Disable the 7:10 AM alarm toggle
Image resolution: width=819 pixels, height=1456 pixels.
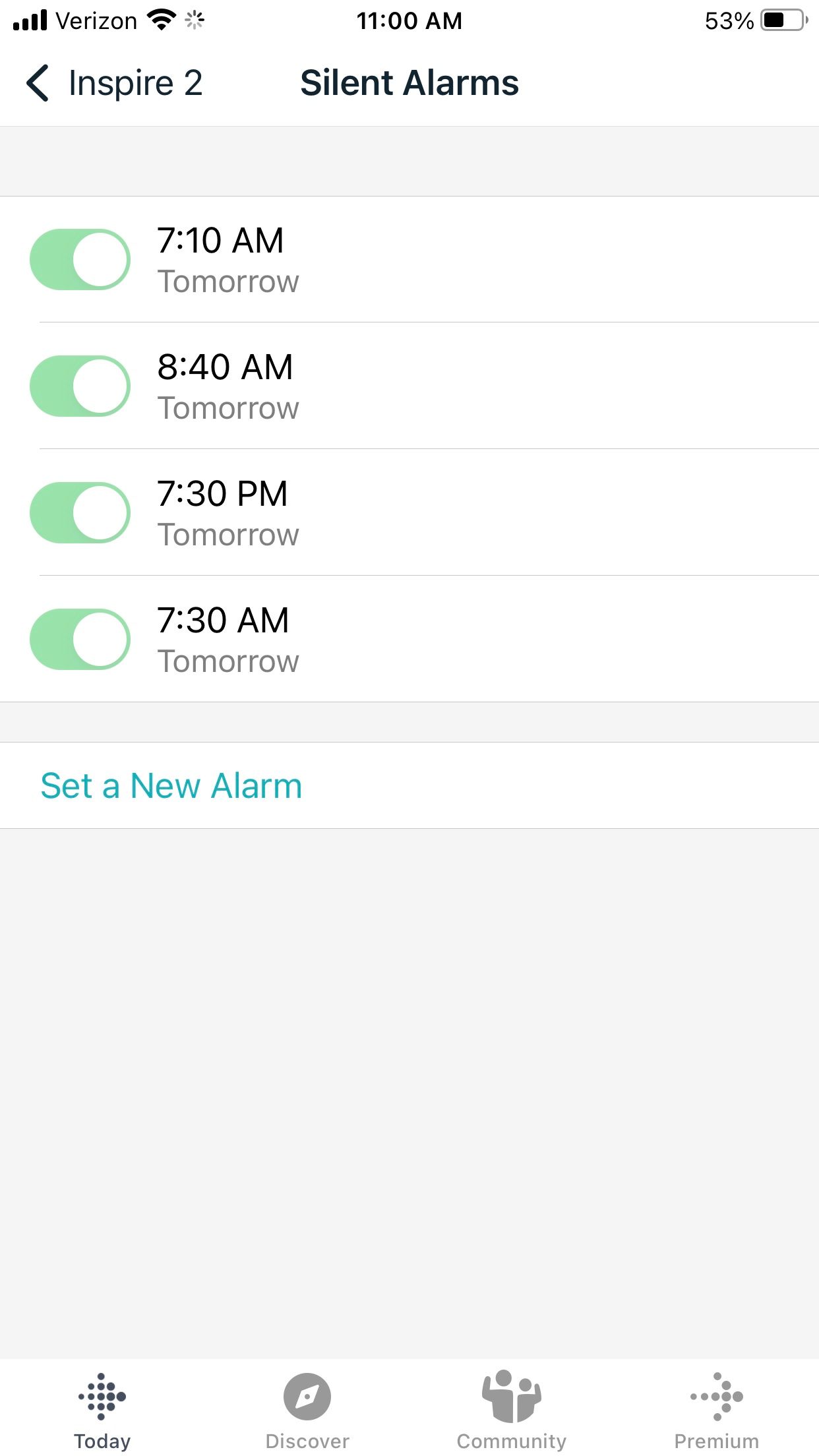tap(80, 260)
